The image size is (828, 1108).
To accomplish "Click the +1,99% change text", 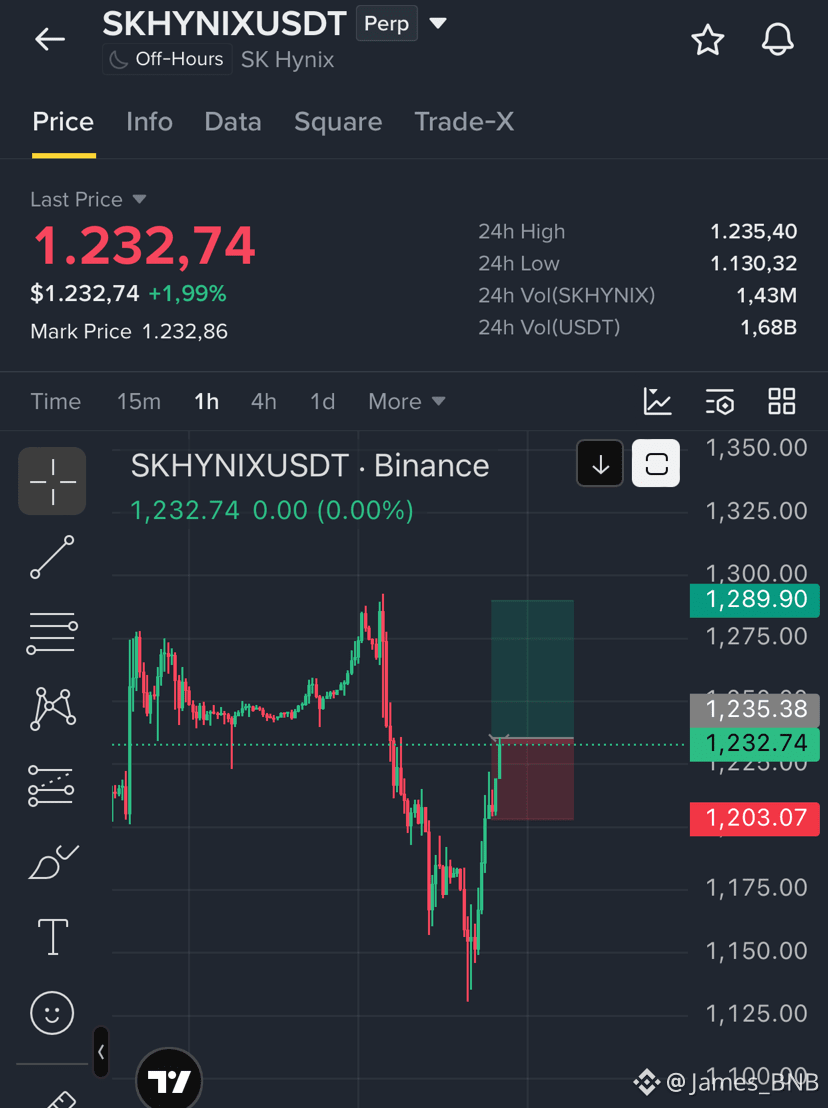I will coord(187,294).
